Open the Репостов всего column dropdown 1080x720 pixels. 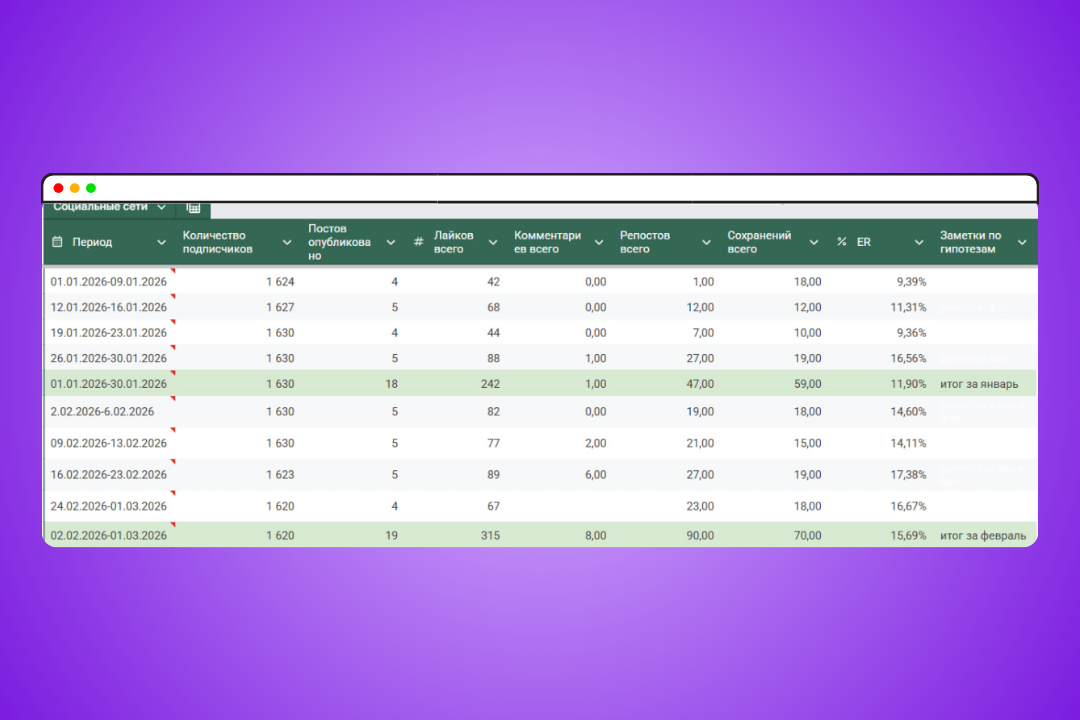click(x=706, y=243)
